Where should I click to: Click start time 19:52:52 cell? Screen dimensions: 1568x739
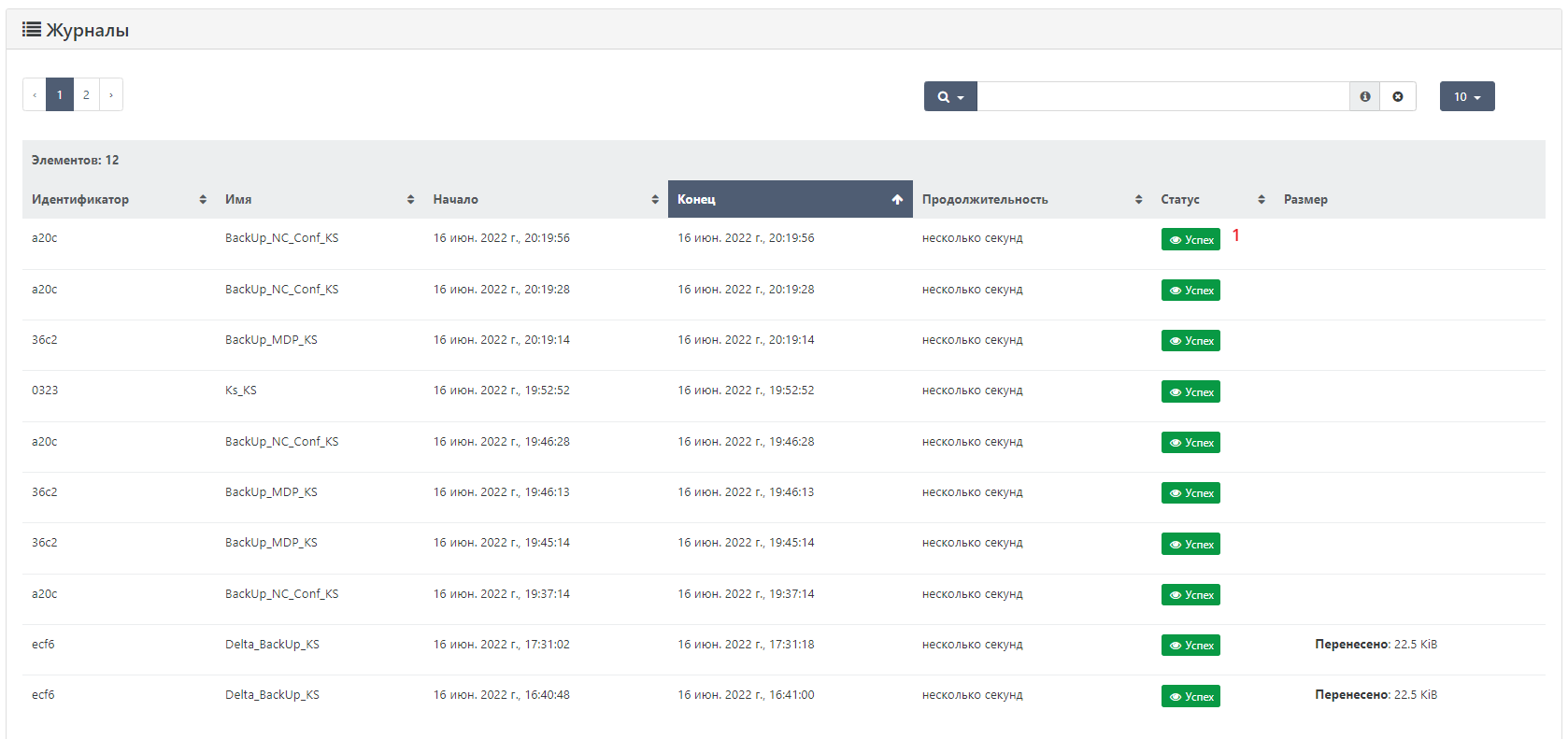click(x=502, y=391)
